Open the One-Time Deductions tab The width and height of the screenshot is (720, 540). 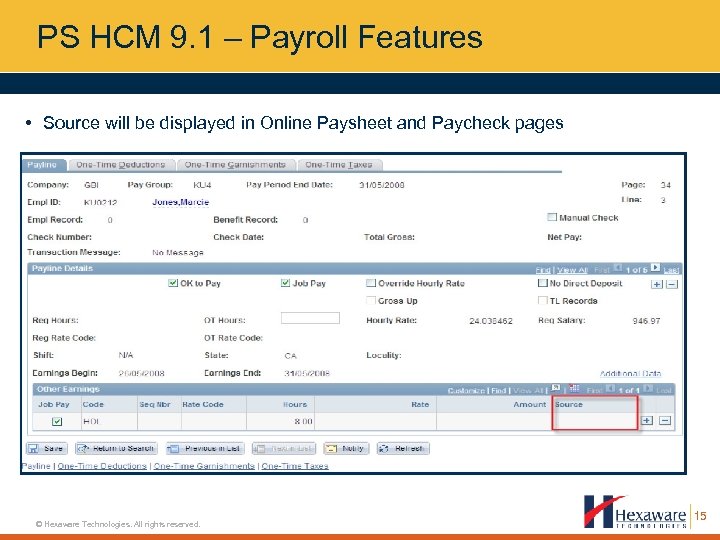pos(121,165)
